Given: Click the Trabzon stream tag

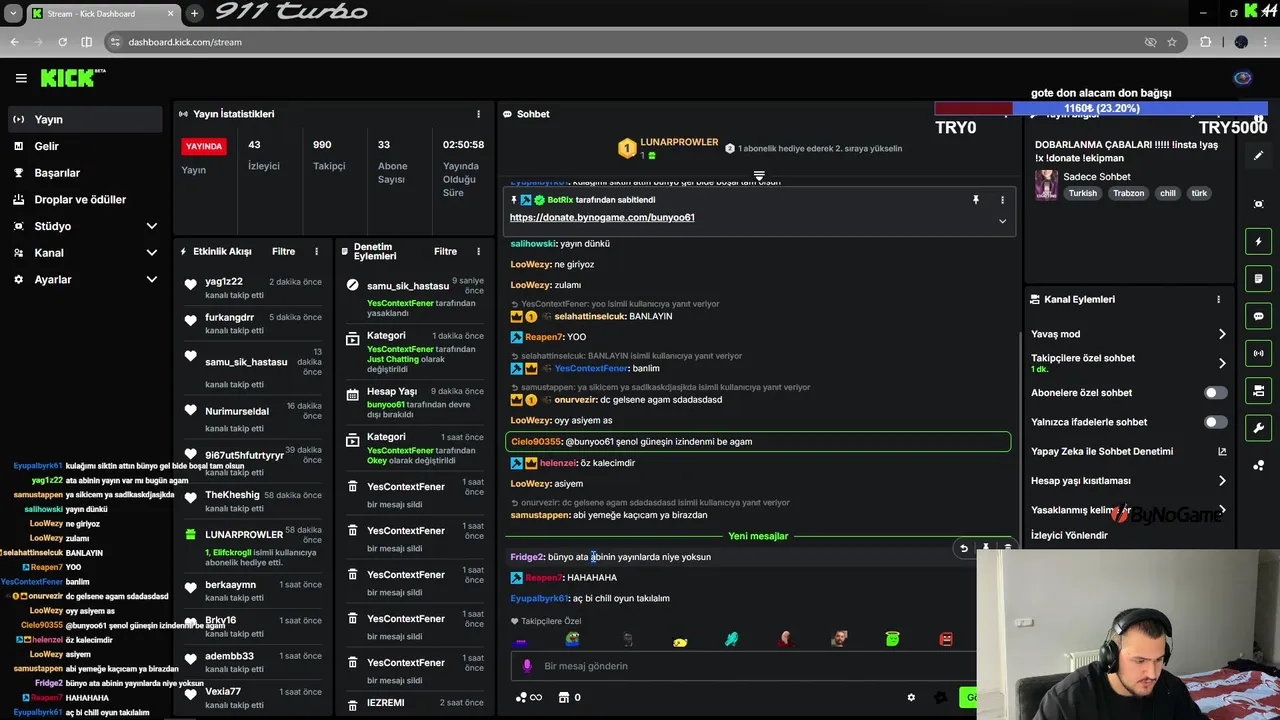Looking at the screenshot, I should point(1129,193).
